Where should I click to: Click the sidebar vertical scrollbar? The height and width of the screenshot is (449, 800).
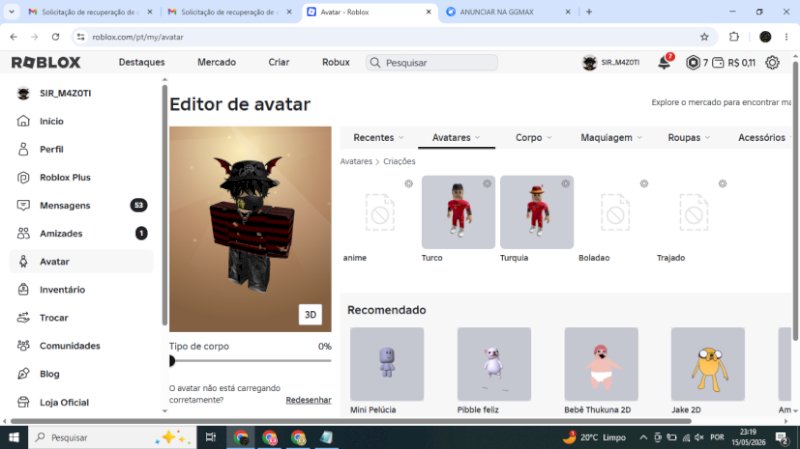164,204
